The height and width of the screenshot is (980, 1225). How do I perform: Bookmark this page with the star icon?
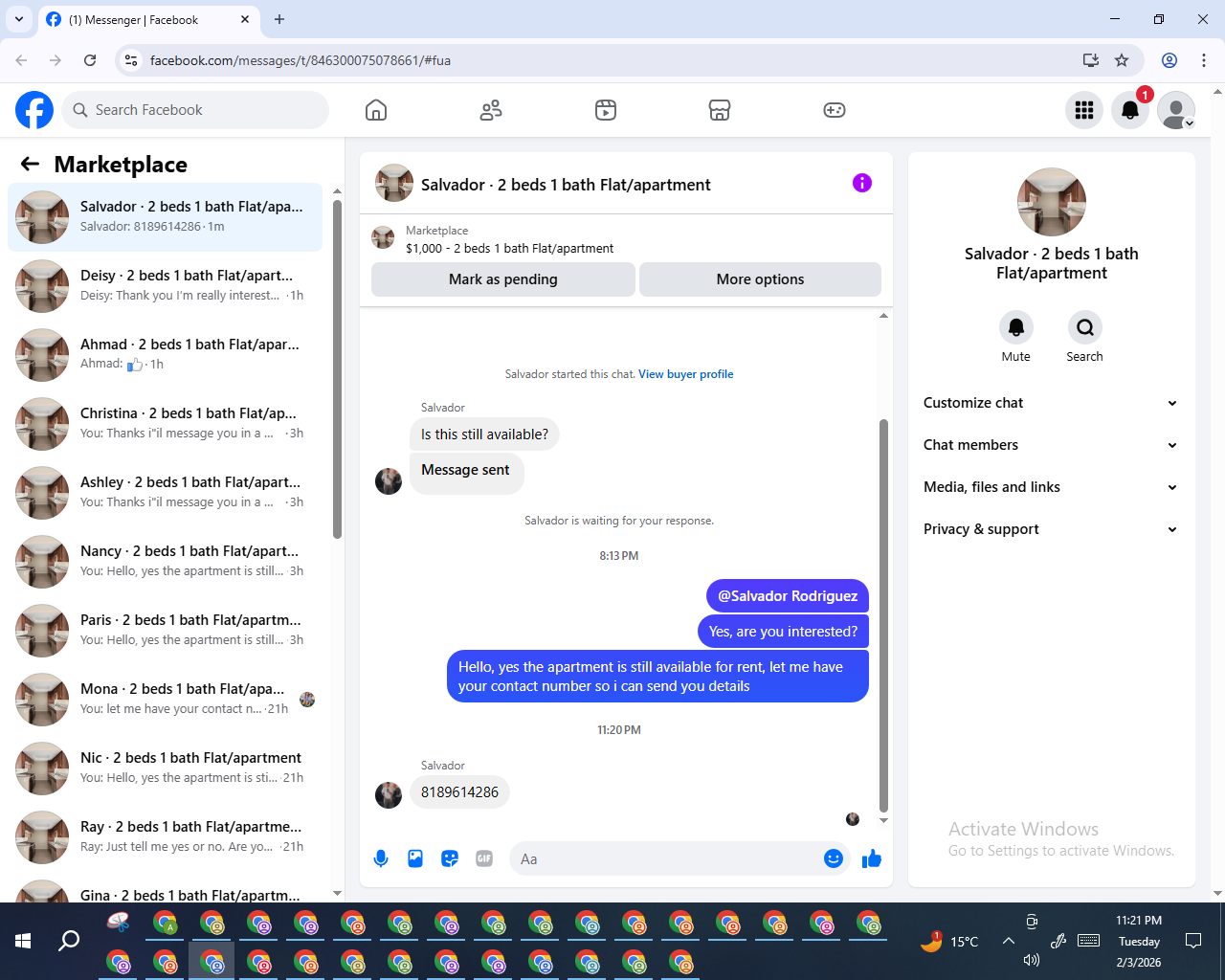[1122, 60]
